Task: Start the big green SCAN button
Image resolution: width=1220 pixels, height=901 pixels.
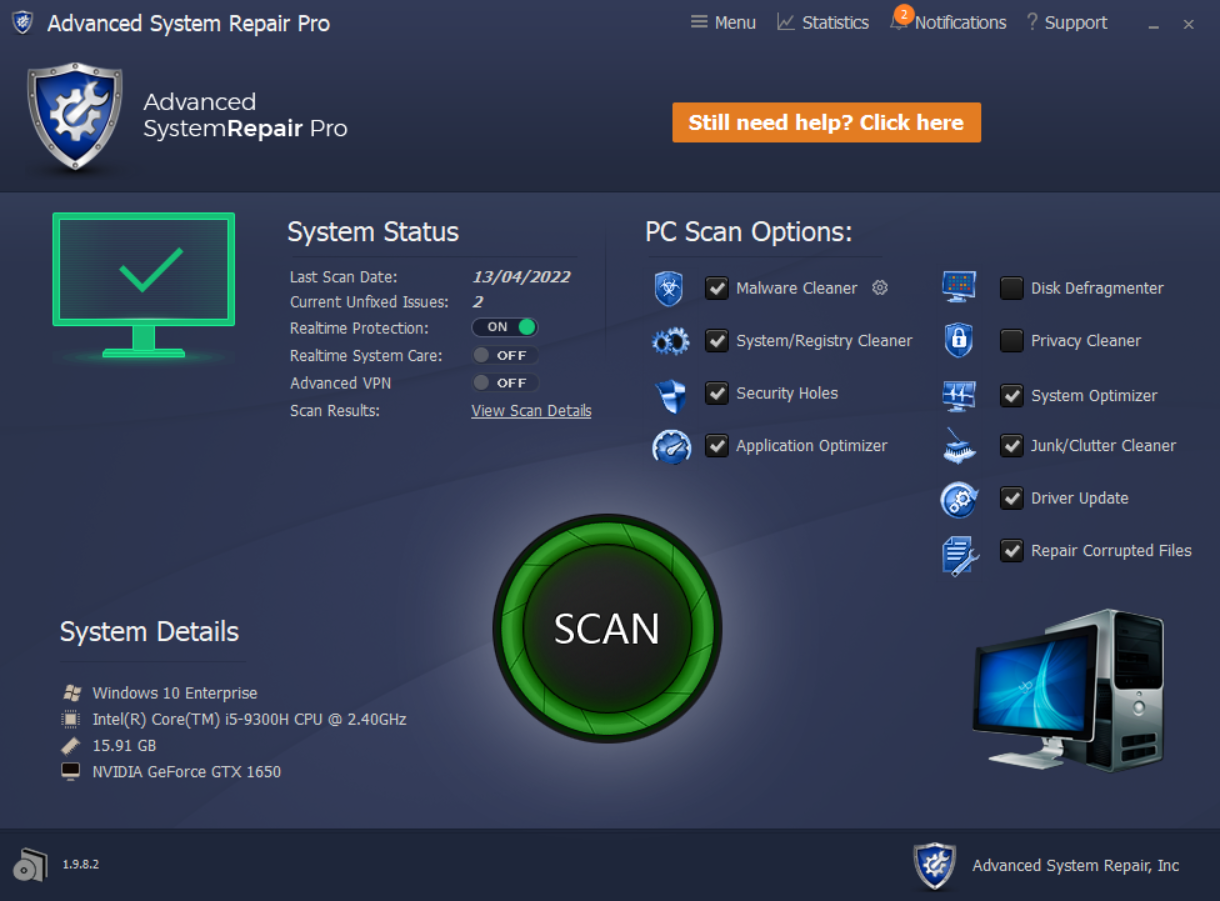Action: pyautogui.click(x=607, y=629)
